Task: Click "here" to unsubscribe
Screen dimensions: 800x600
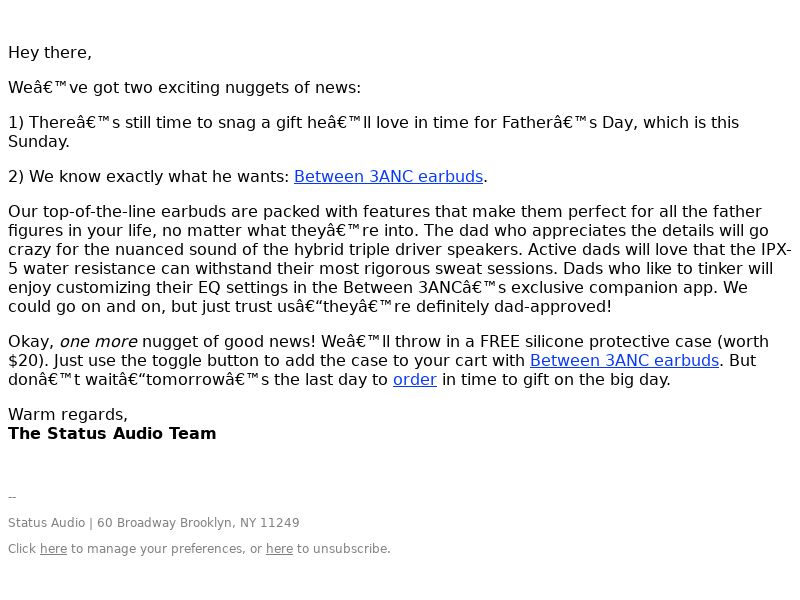Action: 280,549
